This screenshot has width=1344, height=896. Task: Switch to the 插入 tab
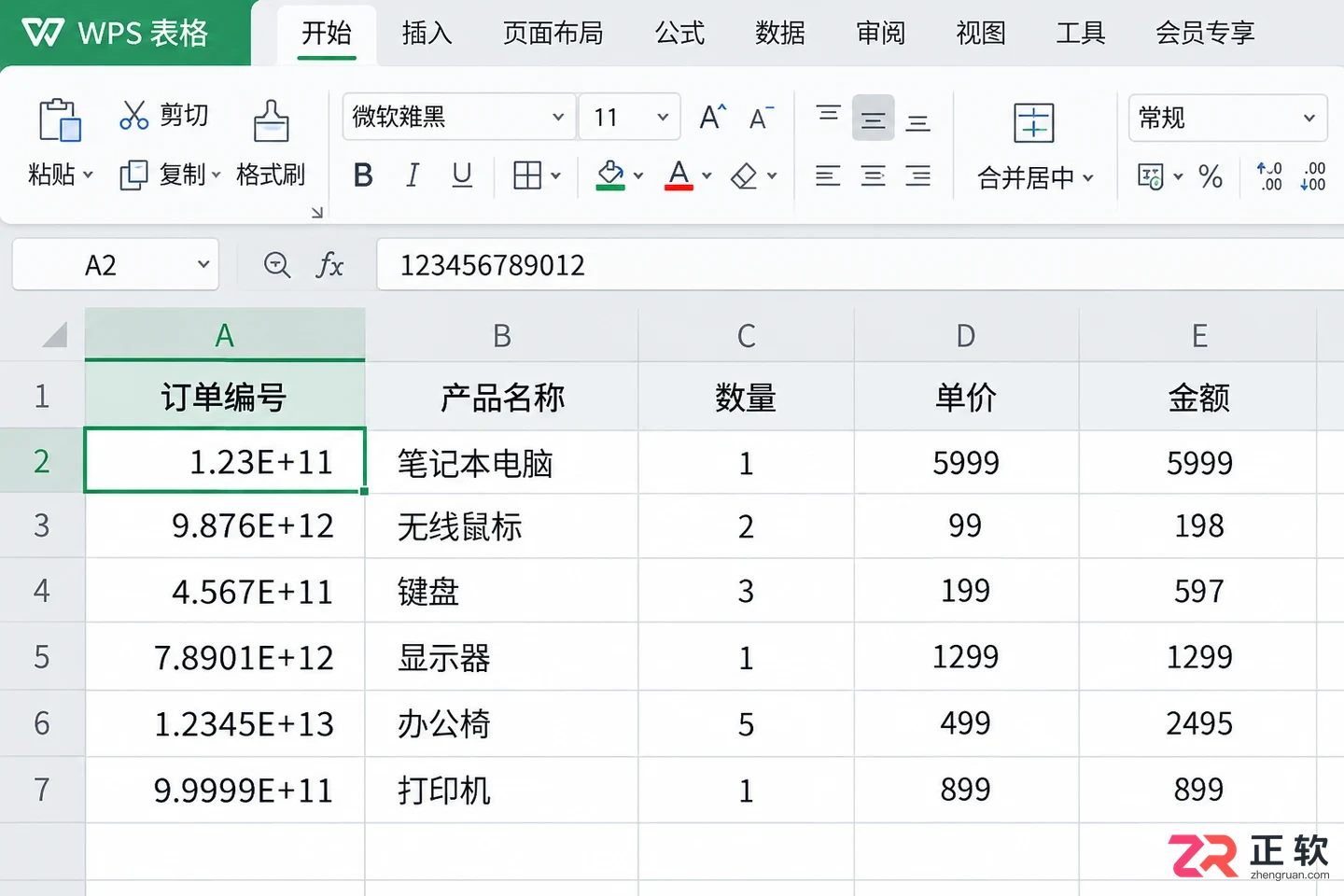point(427,33)
